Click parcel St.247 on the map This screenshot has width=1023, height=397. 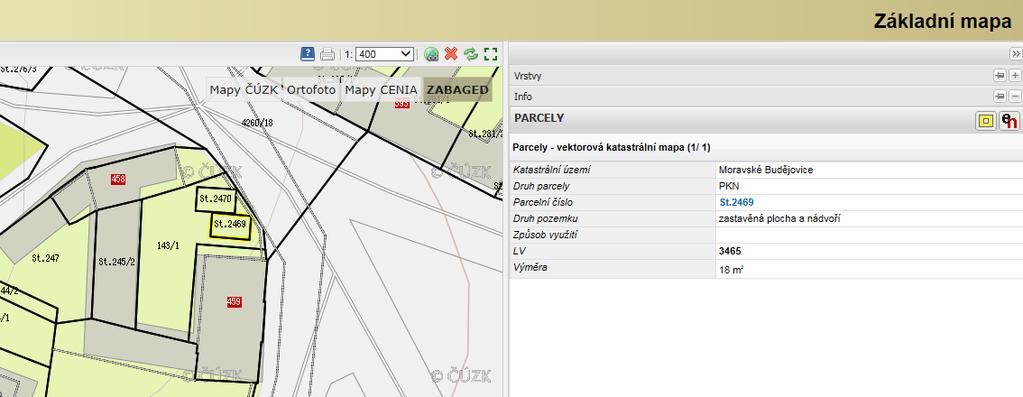pyautogui.click(x=45, y=259)
